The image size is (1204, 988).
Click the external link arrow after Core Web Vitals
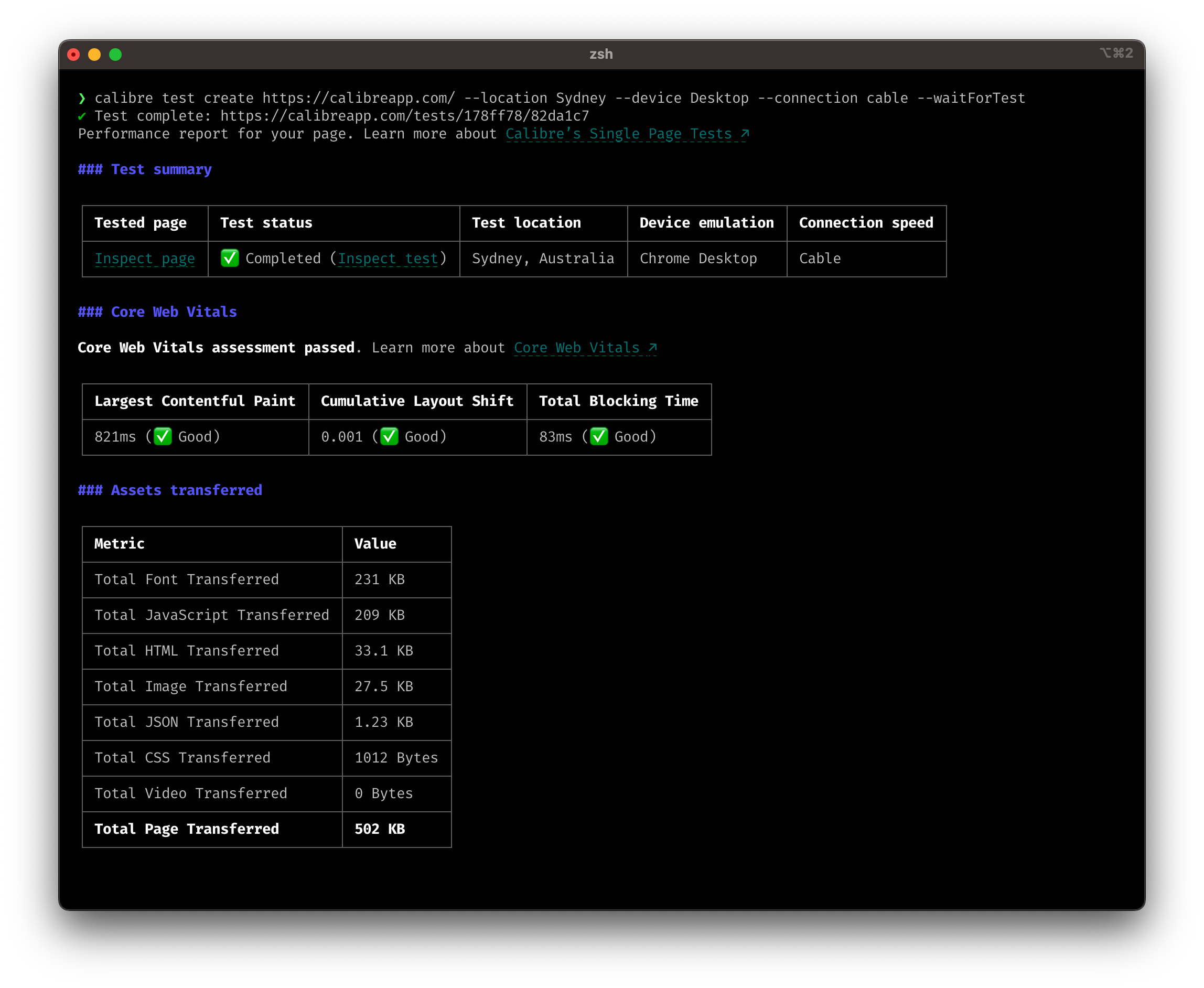652,347
